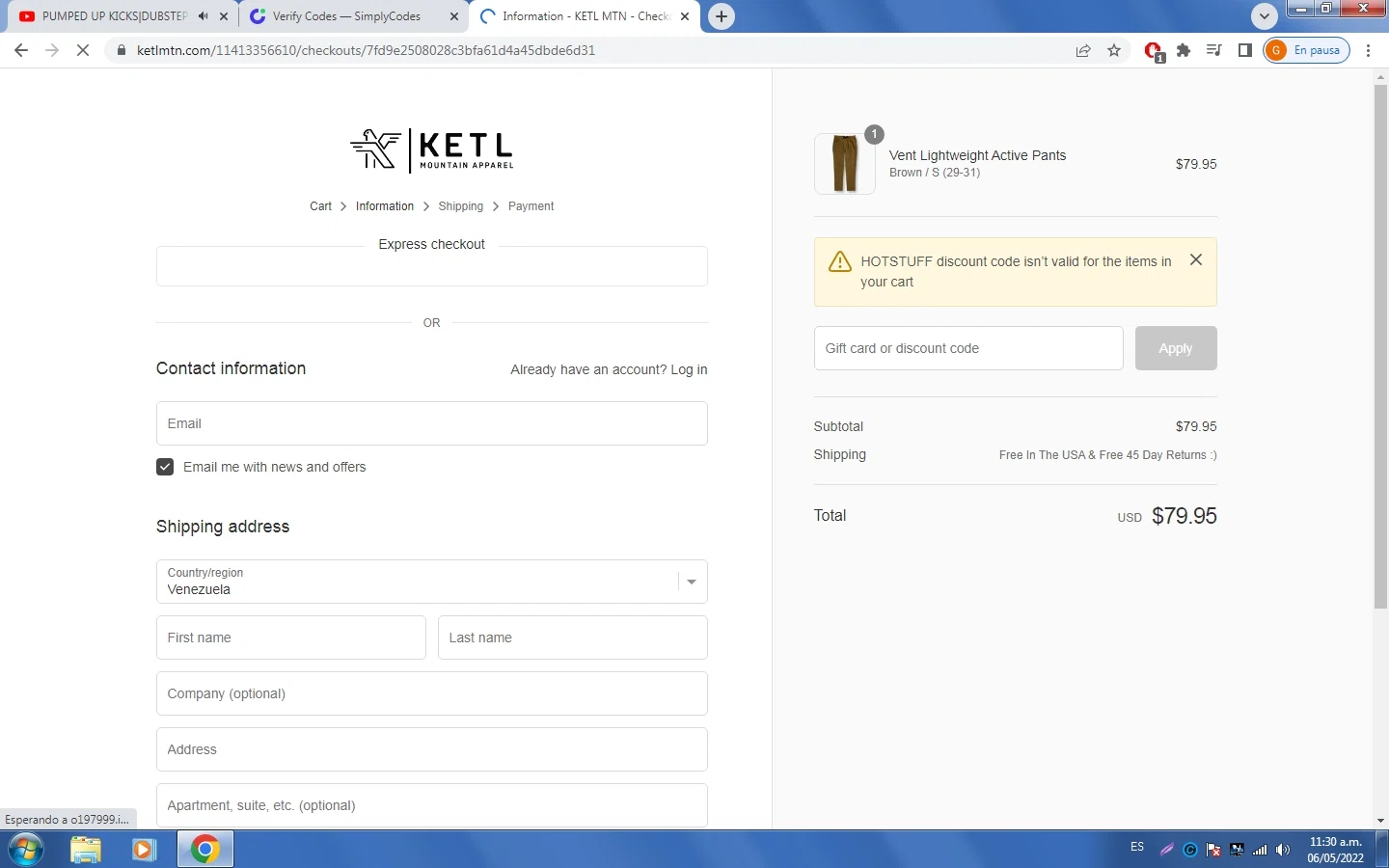
Task: Click the ES language indicator in tray
Action: click(1137, 847)
